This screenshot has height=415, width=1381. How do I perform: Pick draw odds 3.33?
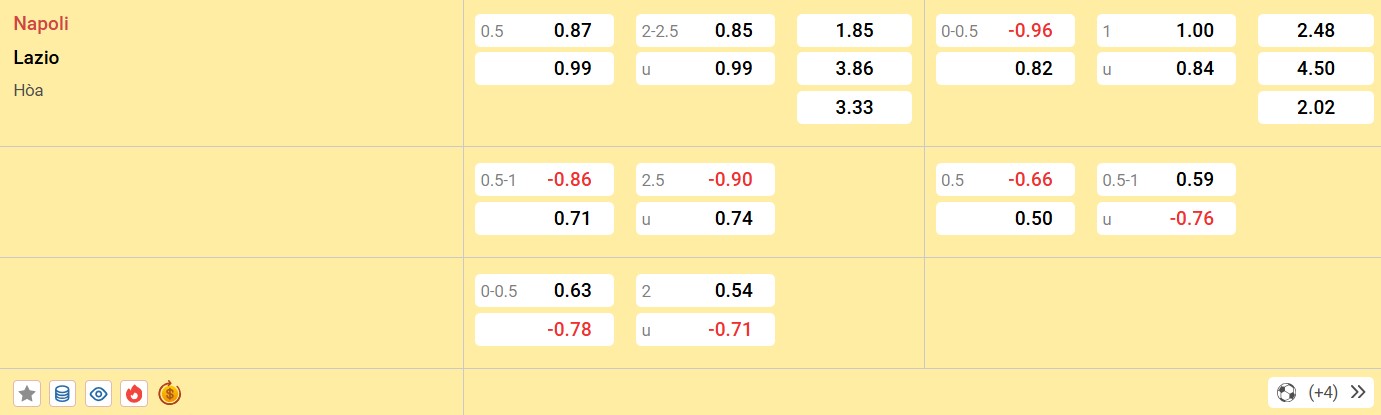tap(854, 107)
